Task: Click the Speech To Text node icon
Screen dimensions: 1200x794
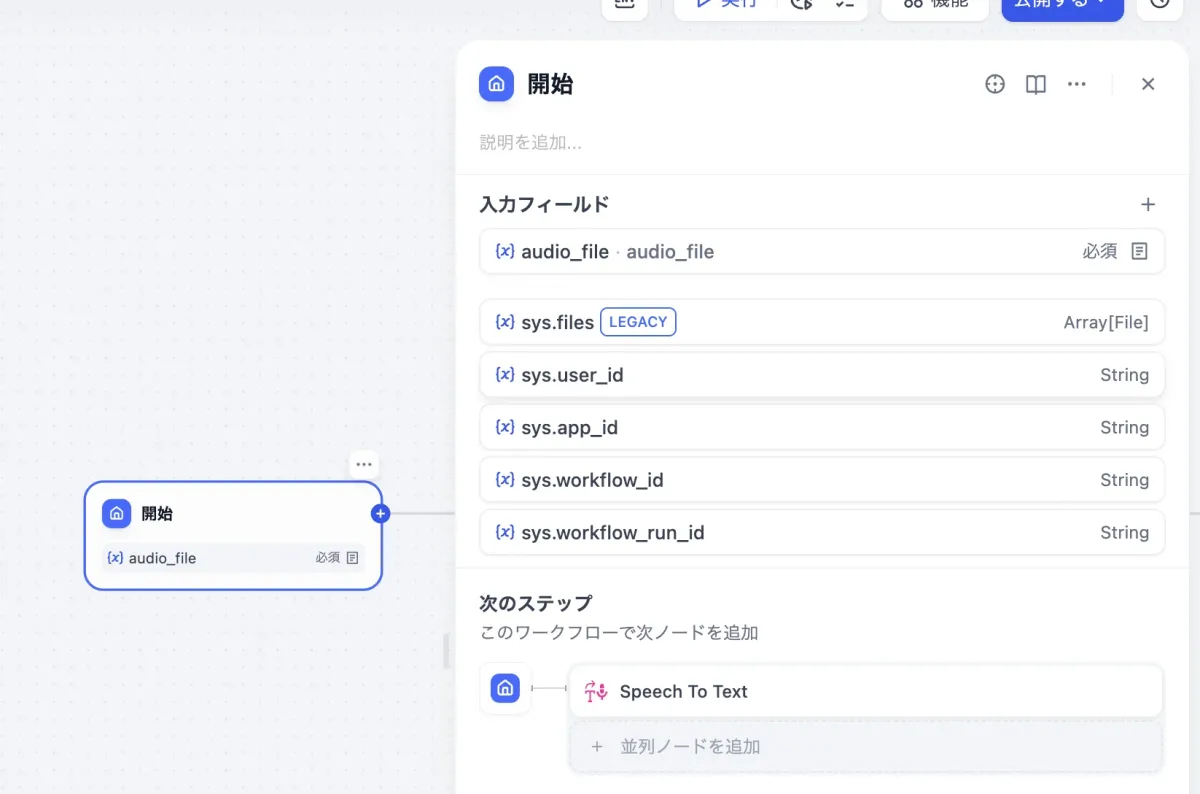Action: tap(596, 691)
